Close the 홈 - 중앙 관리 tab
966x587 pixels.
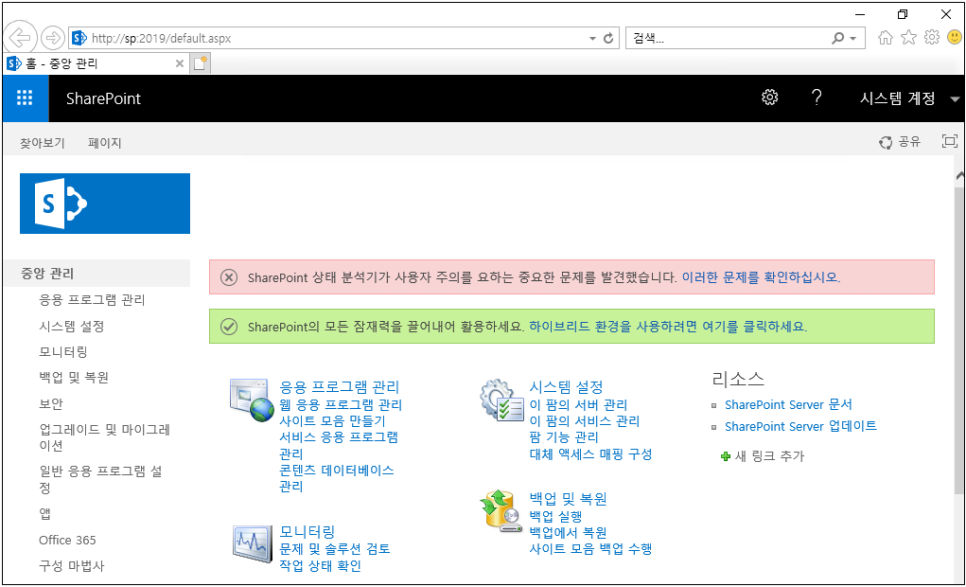point(179,63)
